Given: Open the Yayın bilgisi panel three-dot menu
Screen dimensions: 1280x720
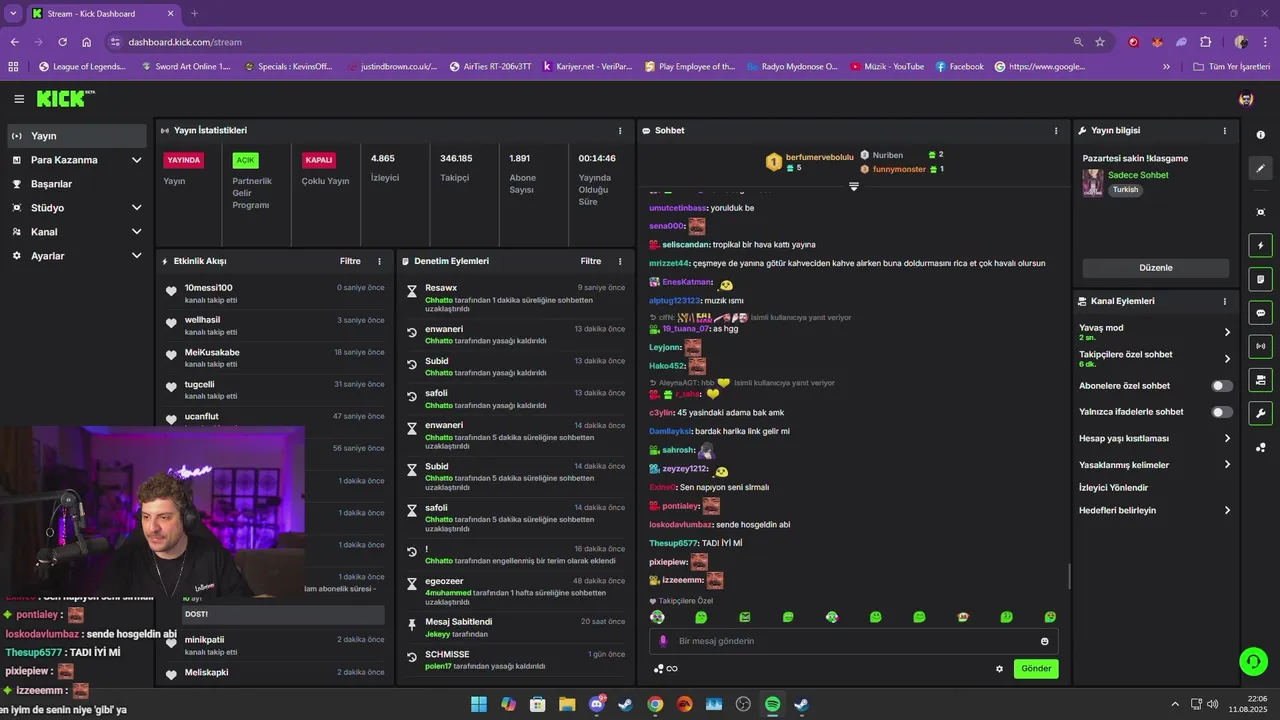Looking at the screenshot, I should [1225, 130].
